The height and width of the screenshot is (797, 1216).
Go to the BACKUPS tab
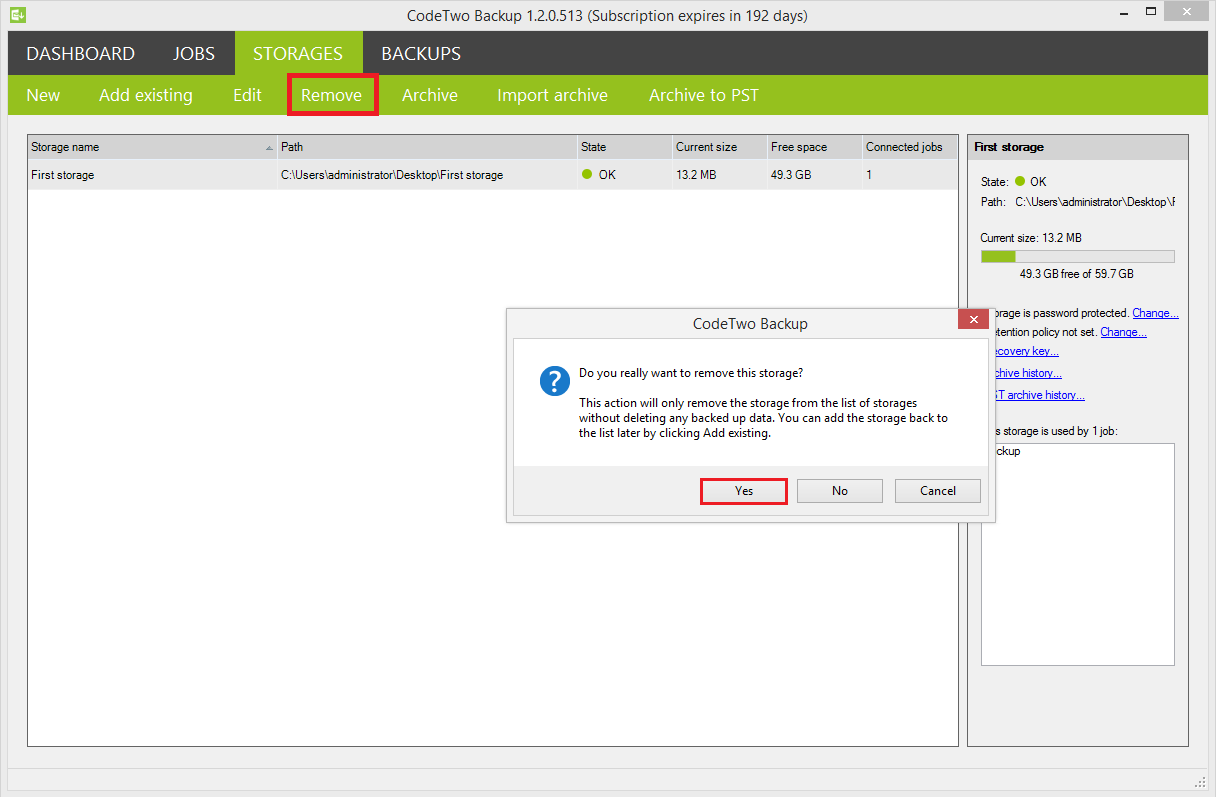[x=421, y=54]
